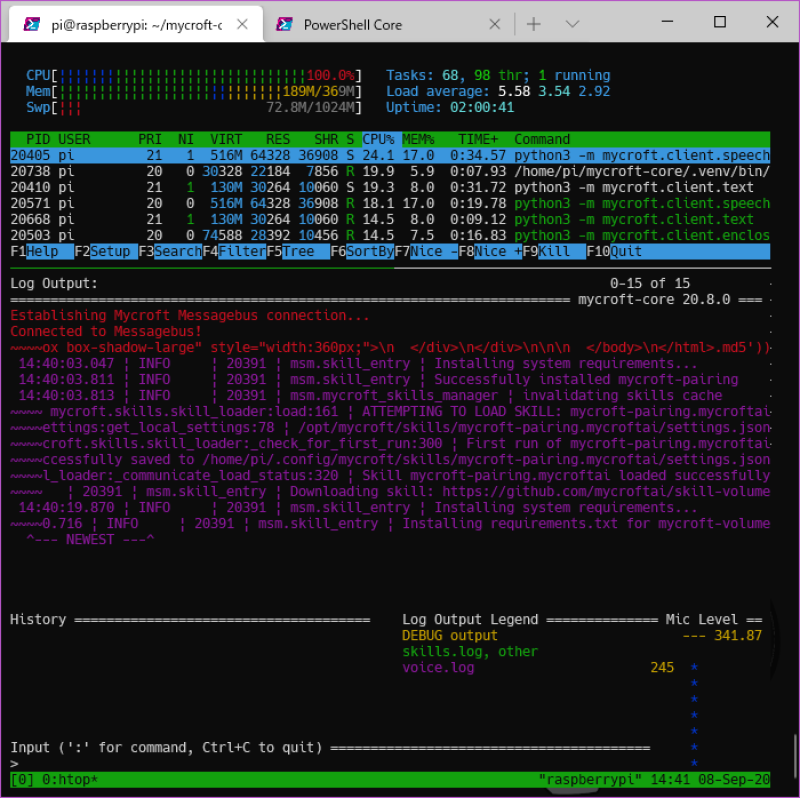Sort by the PRI column header
This screenshot has height=798, width=800.
150,139
